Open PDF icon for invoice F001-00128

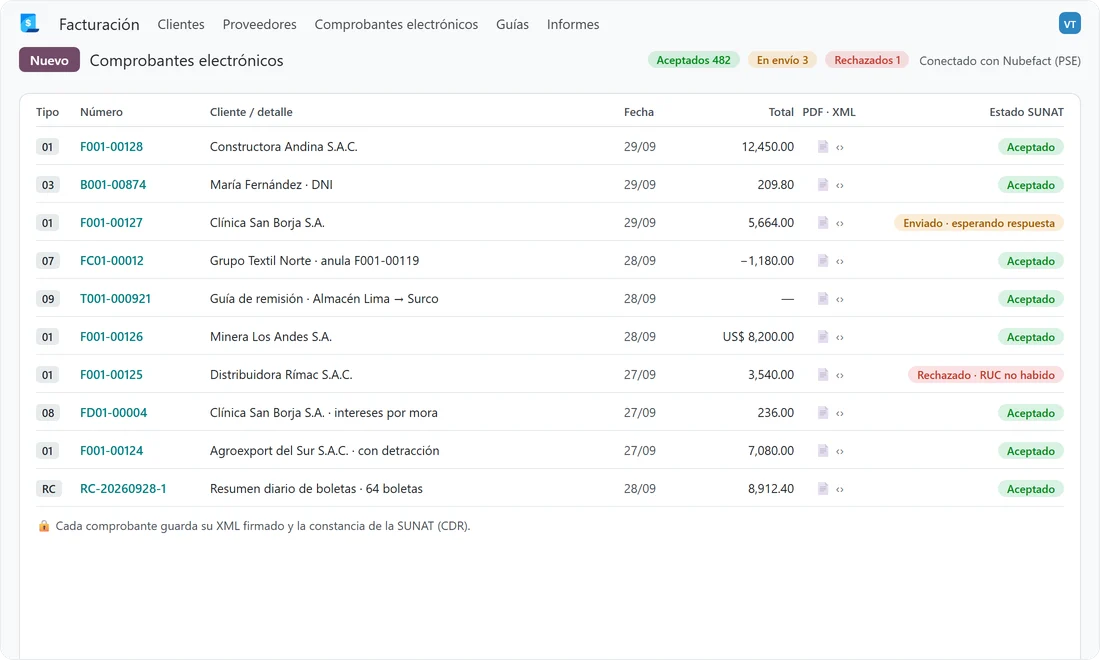point(823,147)
